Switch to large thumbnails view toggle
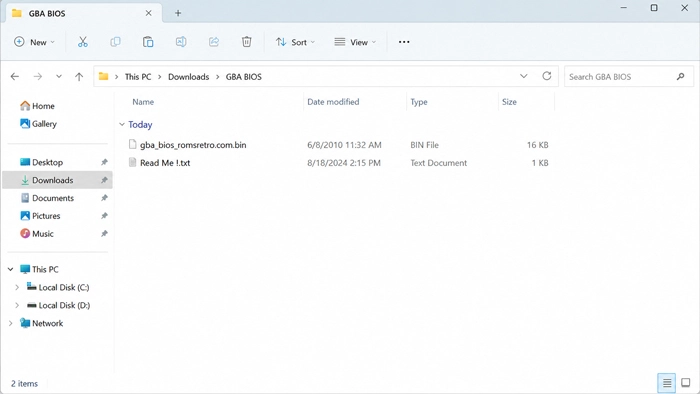This screenshot has height=394, width=700. (685, 383)
